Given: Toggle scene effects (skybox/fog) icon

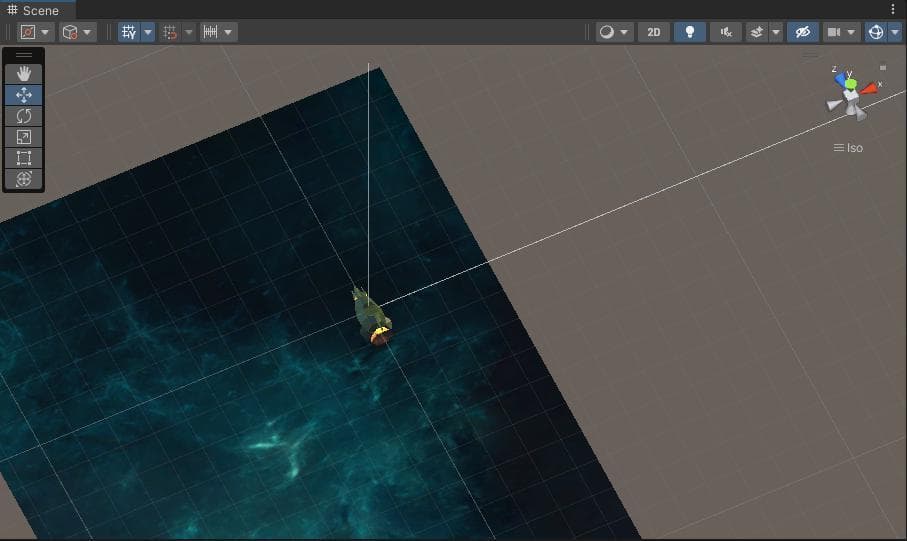Looking at the screenshot, I should pos(757,32).
